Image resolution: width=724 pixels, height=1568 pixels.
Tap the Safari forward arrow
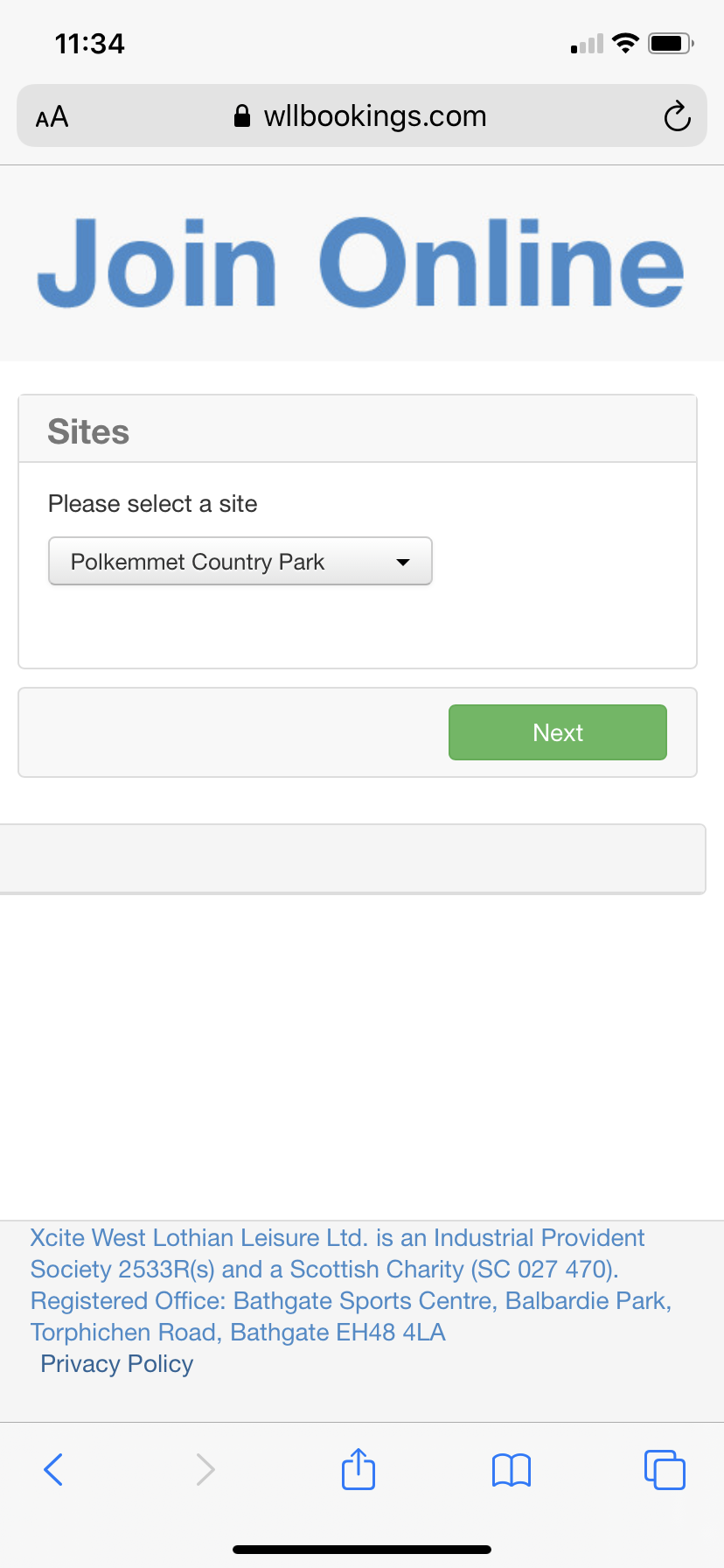coord(205,1470)
